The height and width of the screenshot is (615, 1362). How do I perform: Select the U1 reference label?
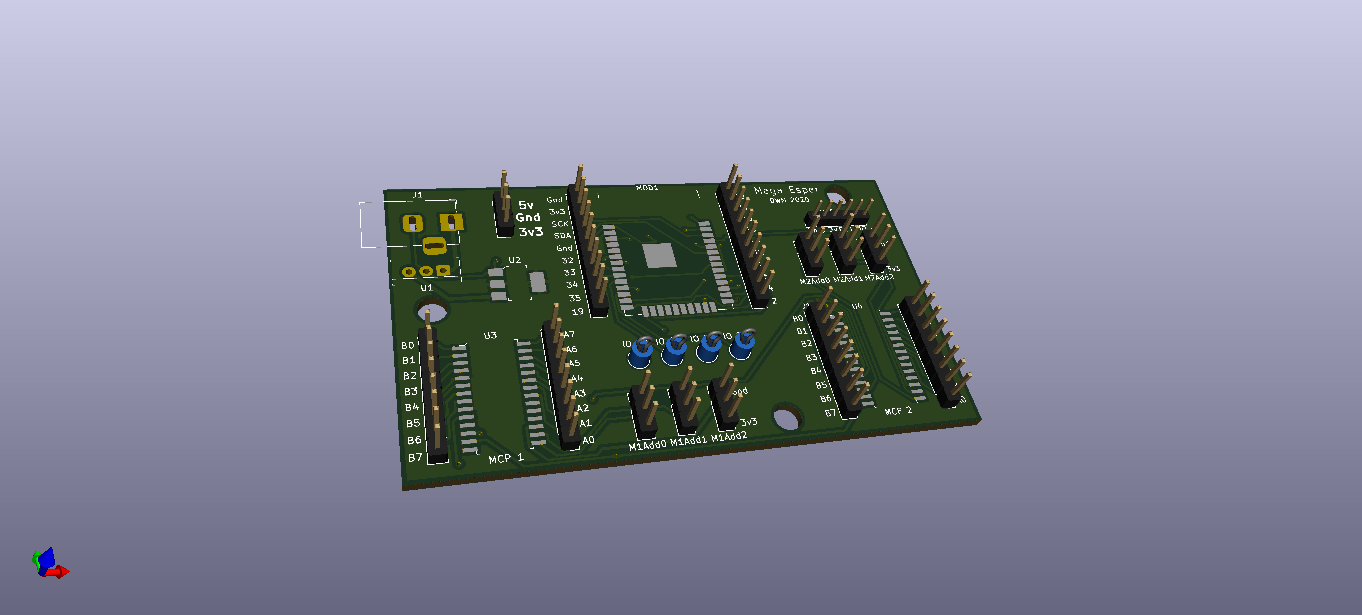426,288
